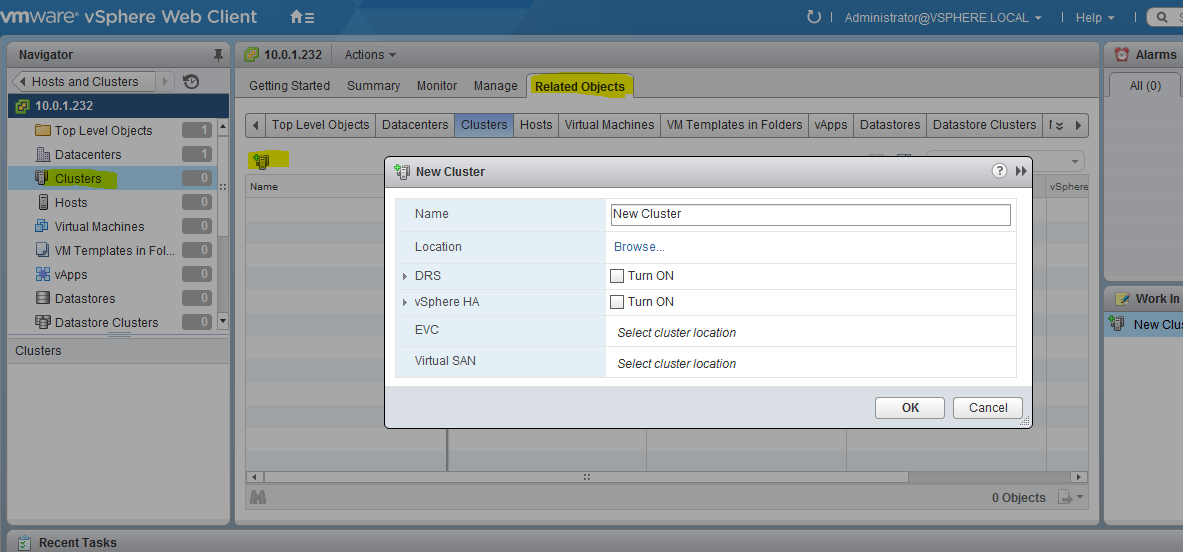Click the Hosts server icon in Navigator
This screenshot has height=552, width=1183.
pyautogui.click(x=43, y=202)
